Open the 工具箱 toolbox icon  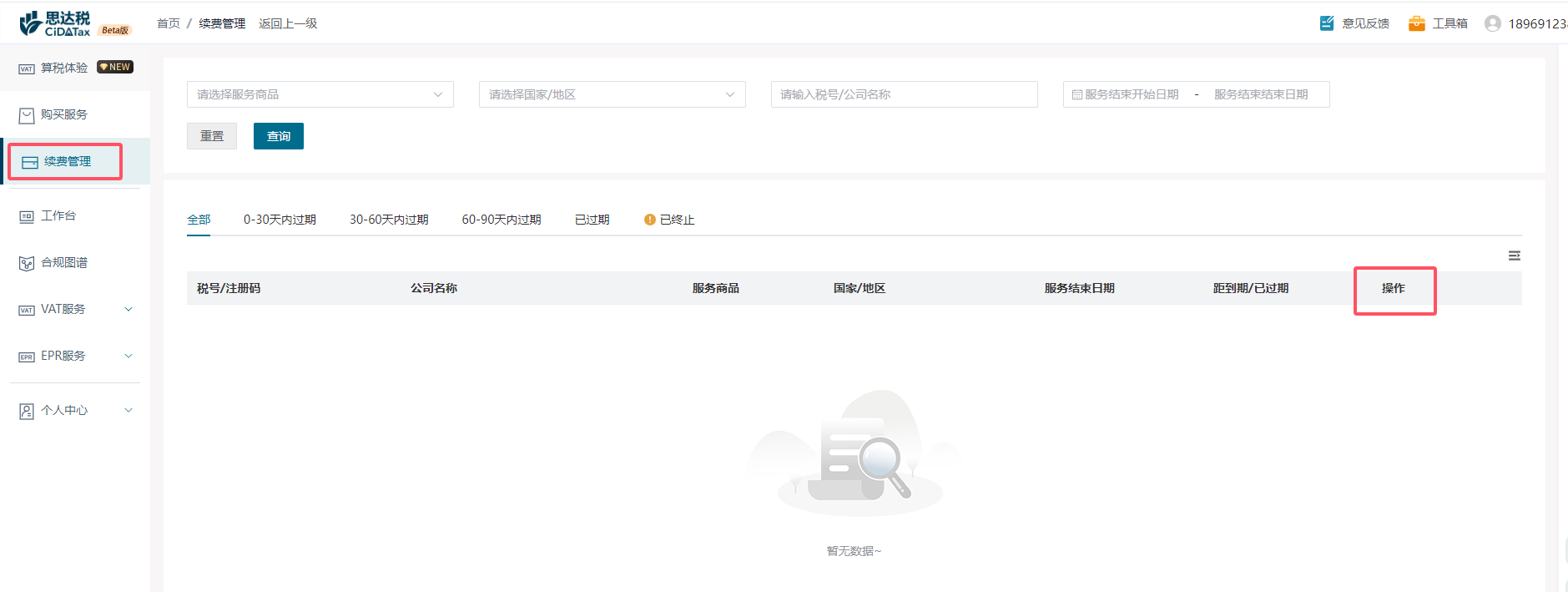click(x=1416, y=23)
